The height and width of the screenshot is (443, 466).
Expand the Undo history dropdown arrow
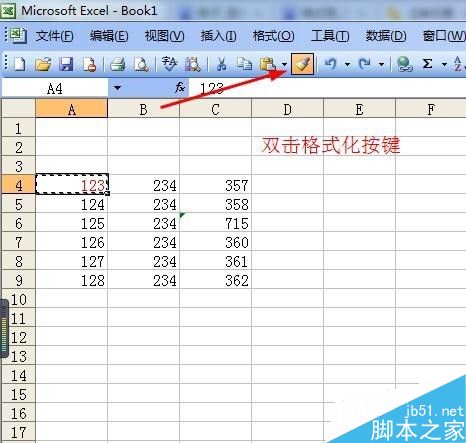[x=347, y=64]
